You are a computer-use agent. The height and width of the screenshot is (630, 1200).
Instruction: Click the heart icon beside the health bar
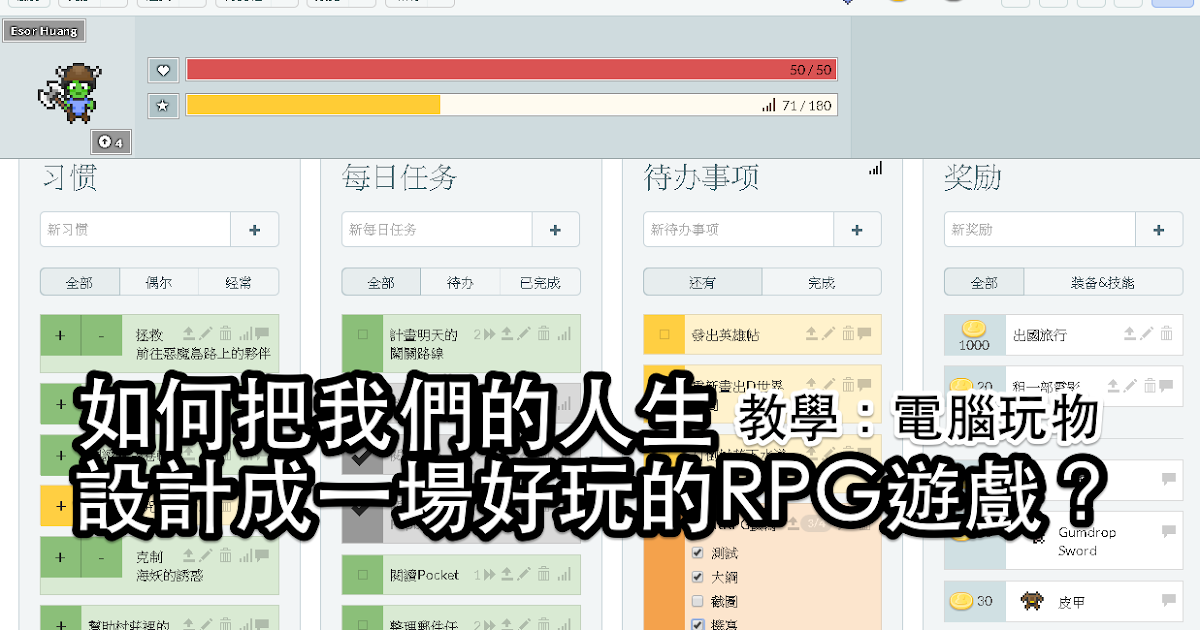pyautogui.click(x=163, y=70)
